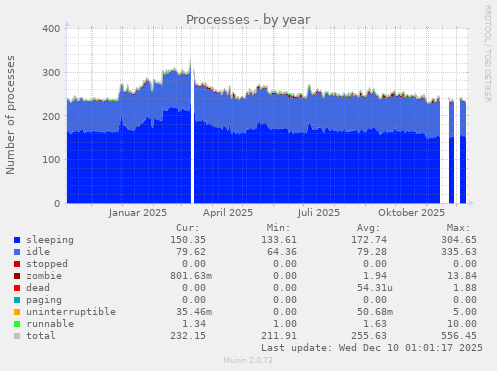497x371 pixels.
Task: Click the 'Number of processes' axis title
Action: pos(11,115)
